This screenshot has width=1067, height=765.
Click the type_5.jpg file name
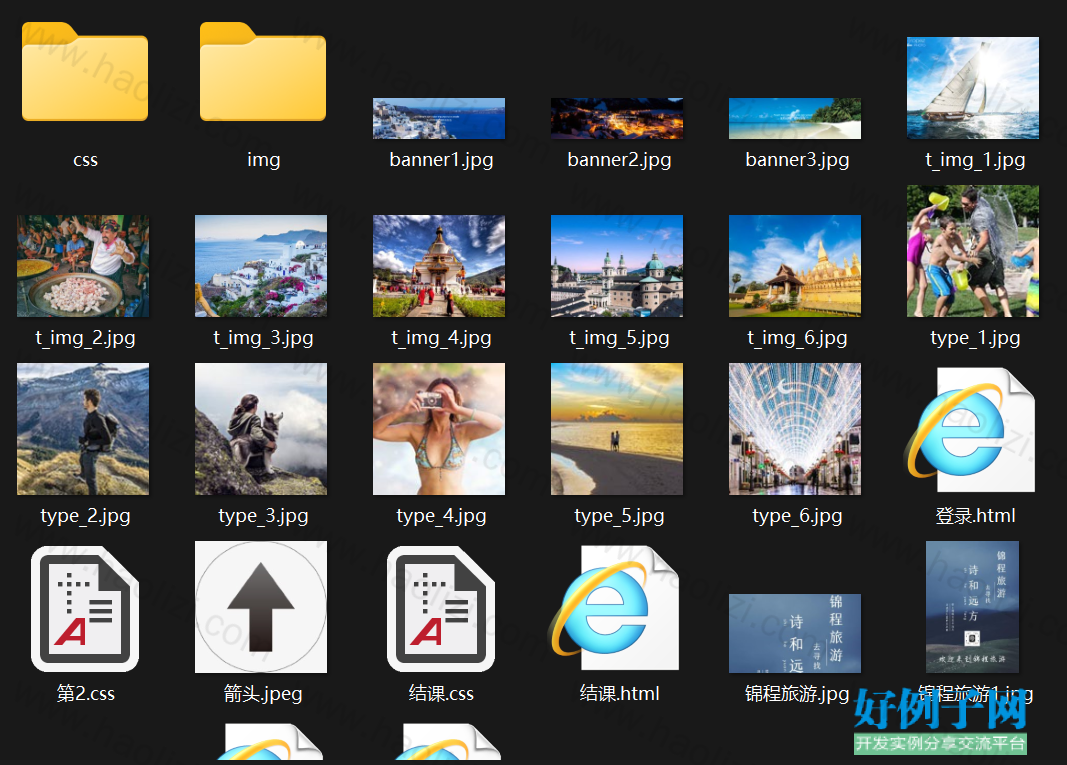pyautogui.click(x=619, y=517)
